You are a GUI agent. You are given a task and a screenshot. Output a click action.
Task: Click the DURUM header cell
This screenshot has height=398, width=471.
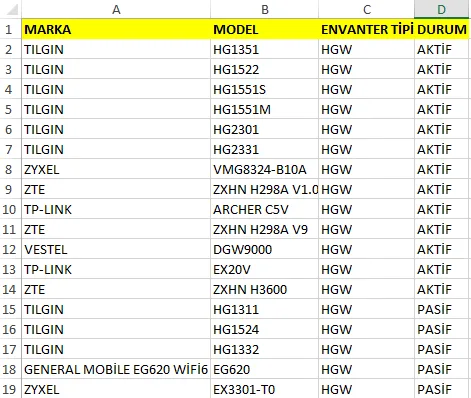tap(441, 29)
